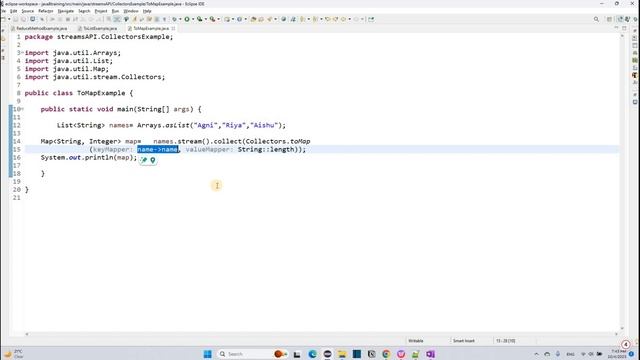Click the Search magnifier in Eclipse toolbar

click(596, 19)
